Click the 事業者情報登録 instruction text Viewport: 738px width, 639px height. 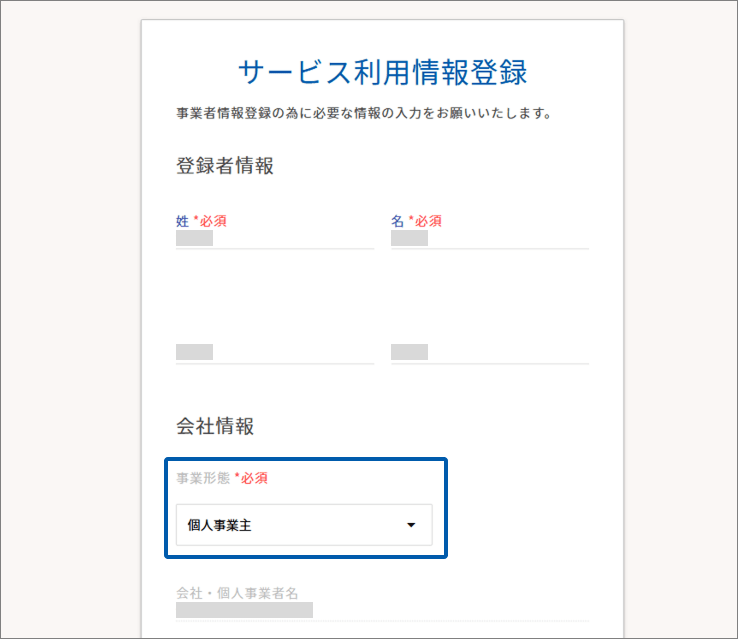(364, 113)
